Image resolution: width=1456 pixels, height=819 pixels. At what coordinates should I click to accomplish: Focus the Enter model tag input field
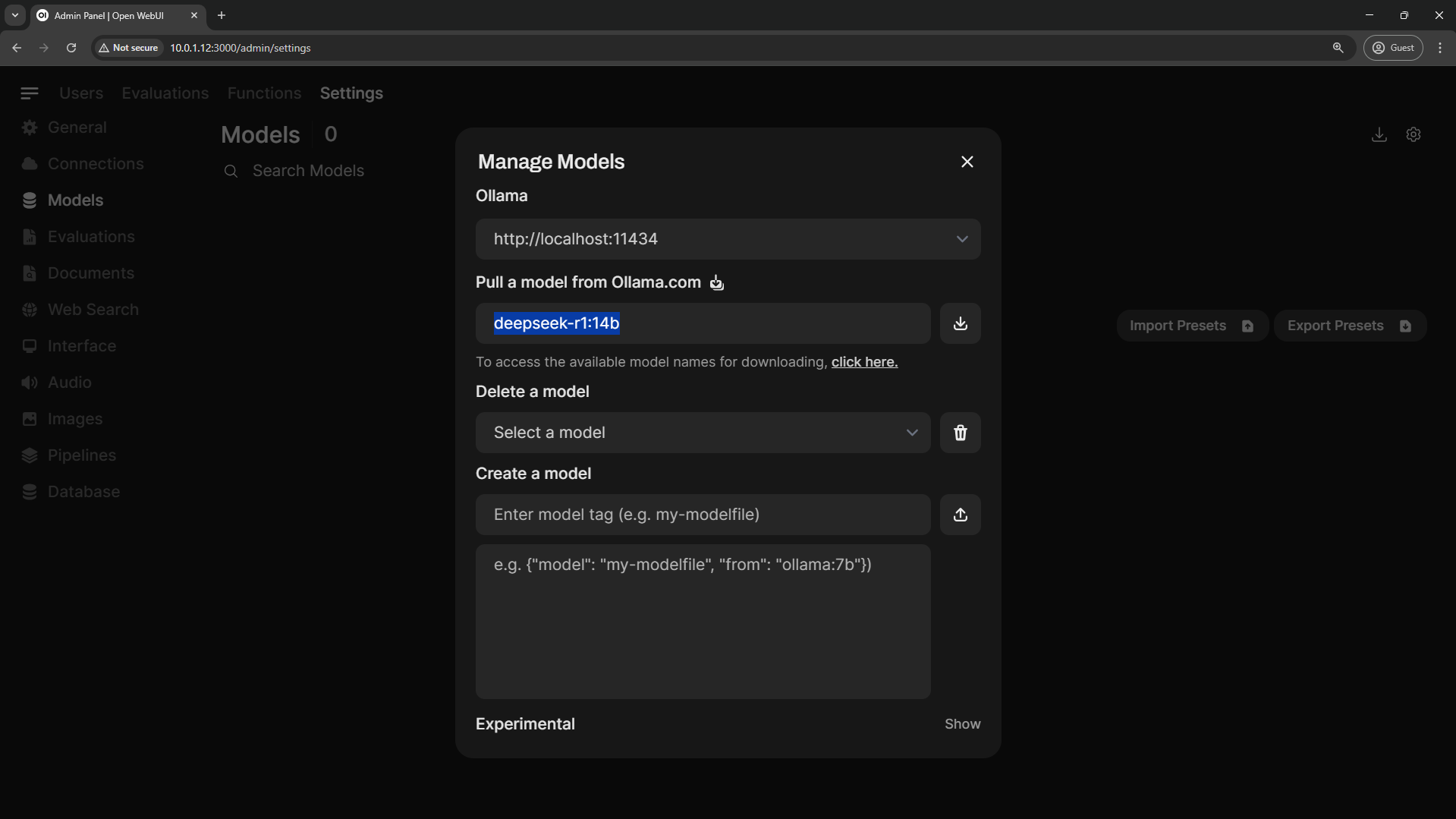point(703,515)
